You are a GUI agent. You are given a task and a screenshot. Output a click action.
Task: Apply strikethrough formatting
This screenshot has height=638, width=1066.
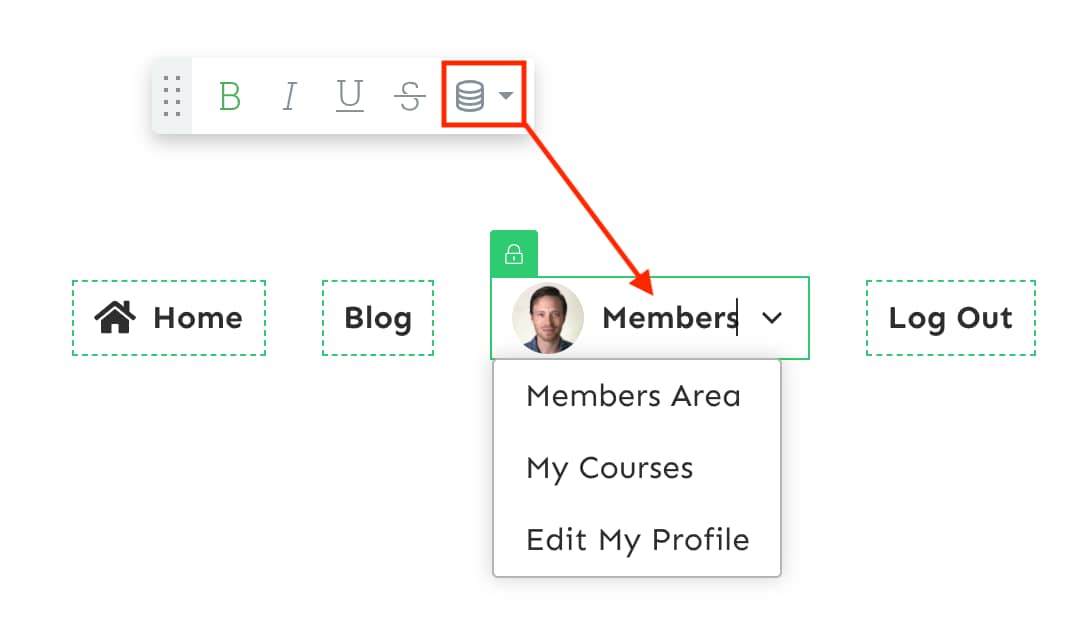(409, 96)
